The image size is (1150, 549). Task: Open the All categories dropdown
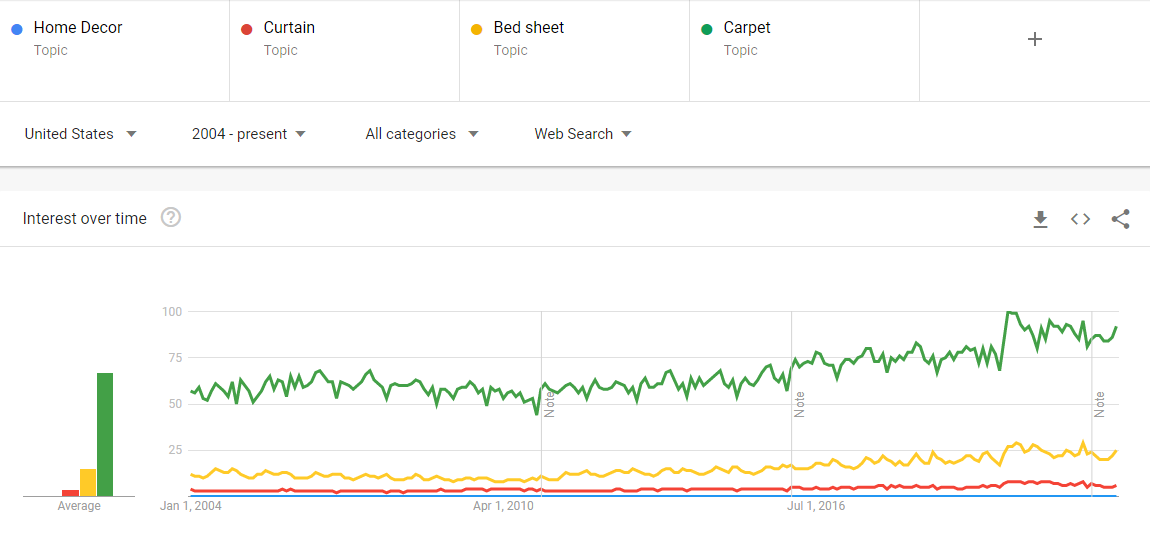421,134
